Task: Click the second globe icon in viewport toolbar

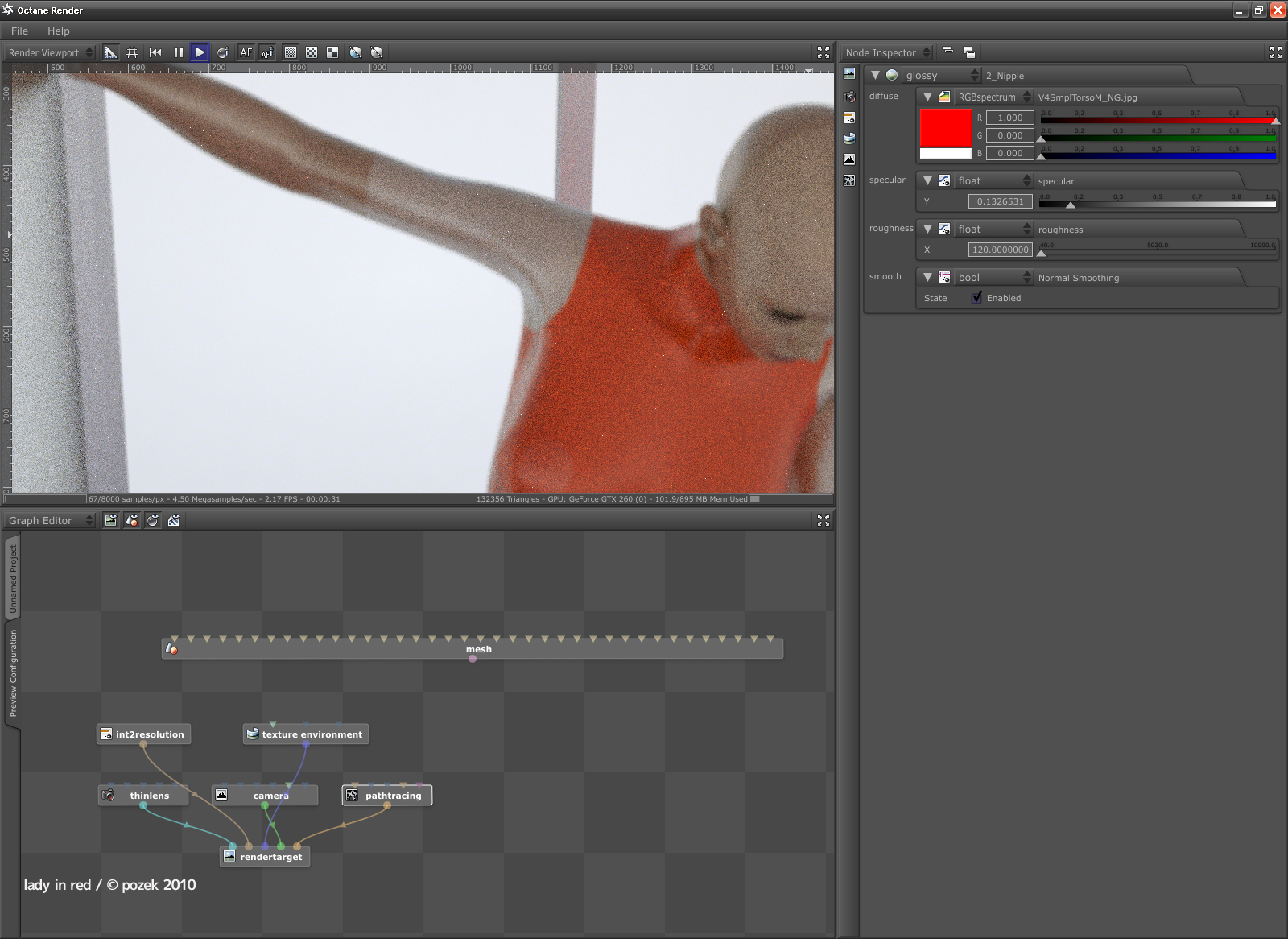Action: 377,52
